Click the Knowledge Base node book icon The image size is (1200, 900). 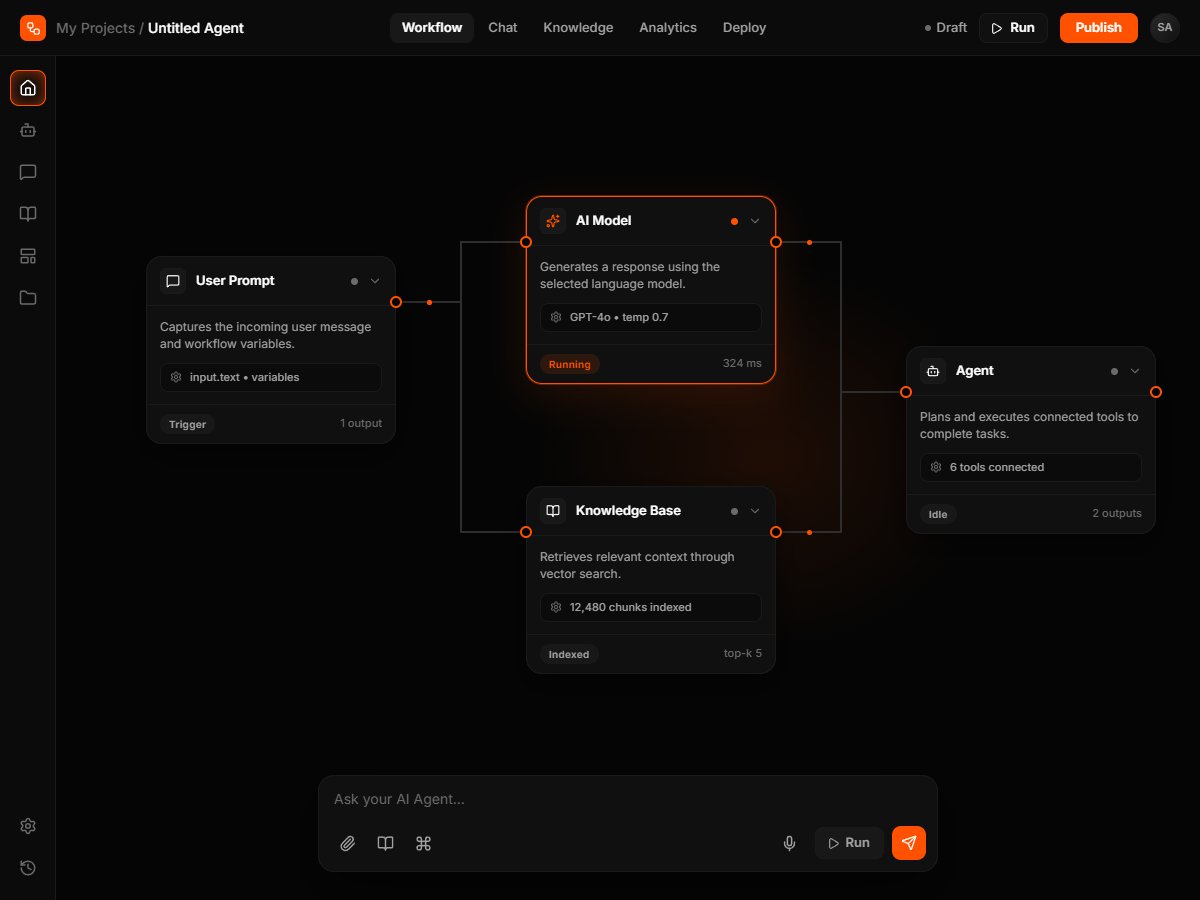[553, 511]
